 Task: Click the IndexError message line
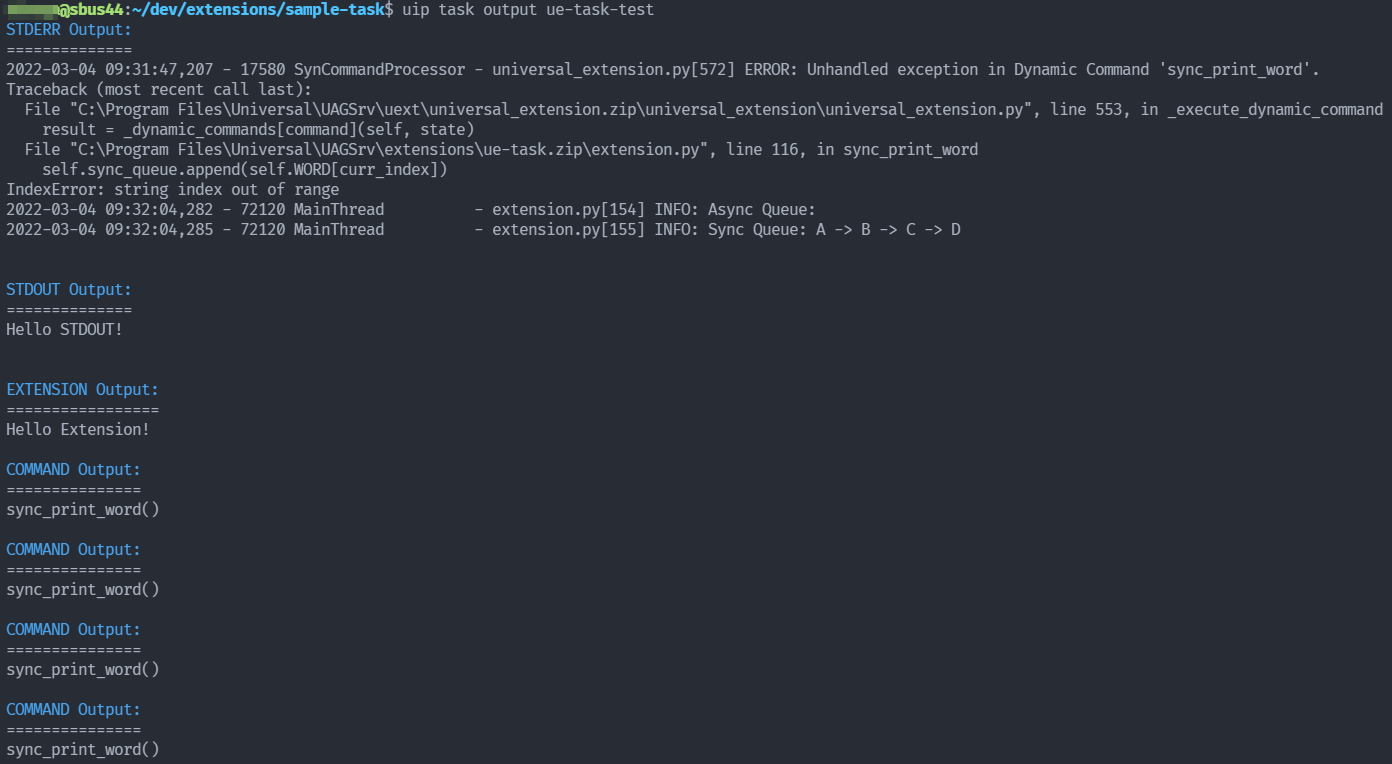[x=173, y=189]
